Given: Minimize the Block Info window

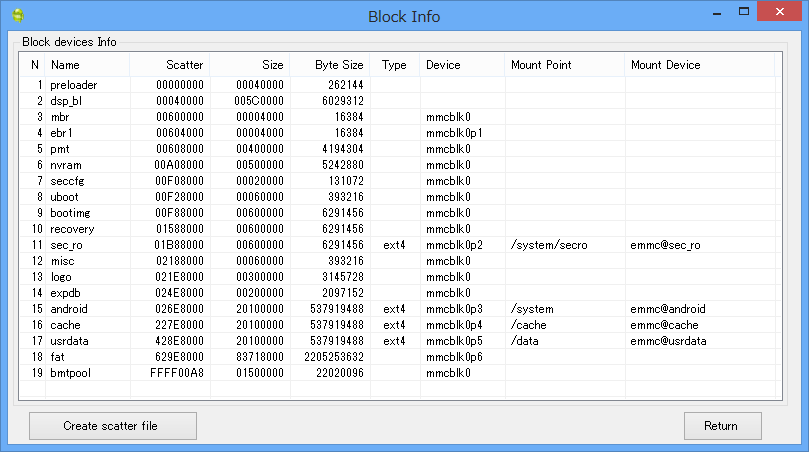Looking at the screenshot, I should point(717,12).
